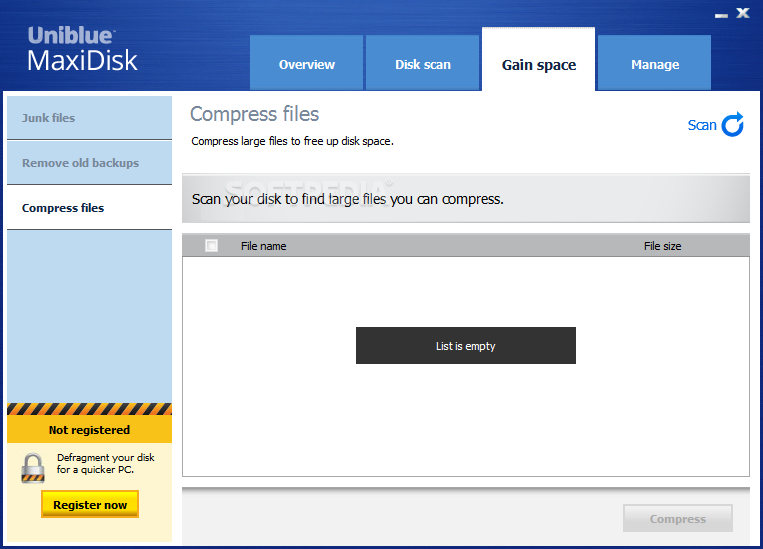Select the Gain space tab

[x=538, y=60]
